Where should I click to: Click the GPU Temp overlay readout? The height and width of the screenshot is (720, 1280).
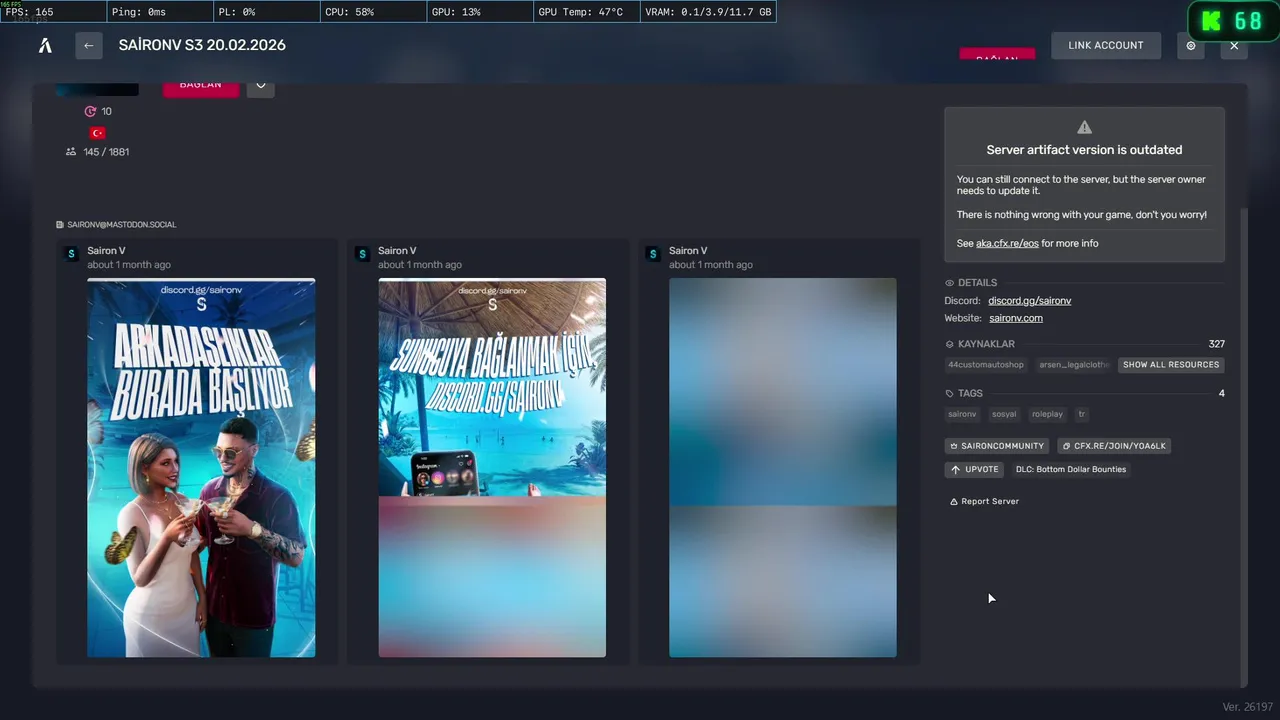pyautogui.click(x=585, y=12)
